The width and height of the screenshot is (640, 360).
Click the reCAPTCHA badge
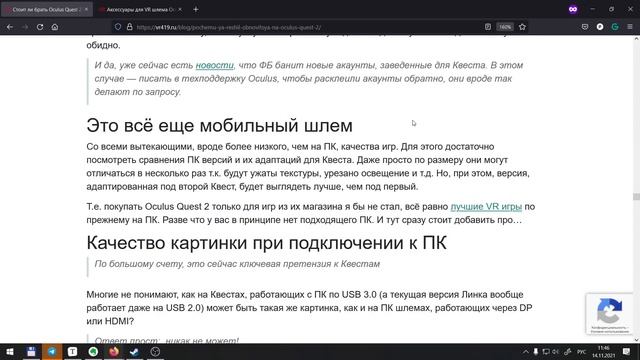[610, 314]
